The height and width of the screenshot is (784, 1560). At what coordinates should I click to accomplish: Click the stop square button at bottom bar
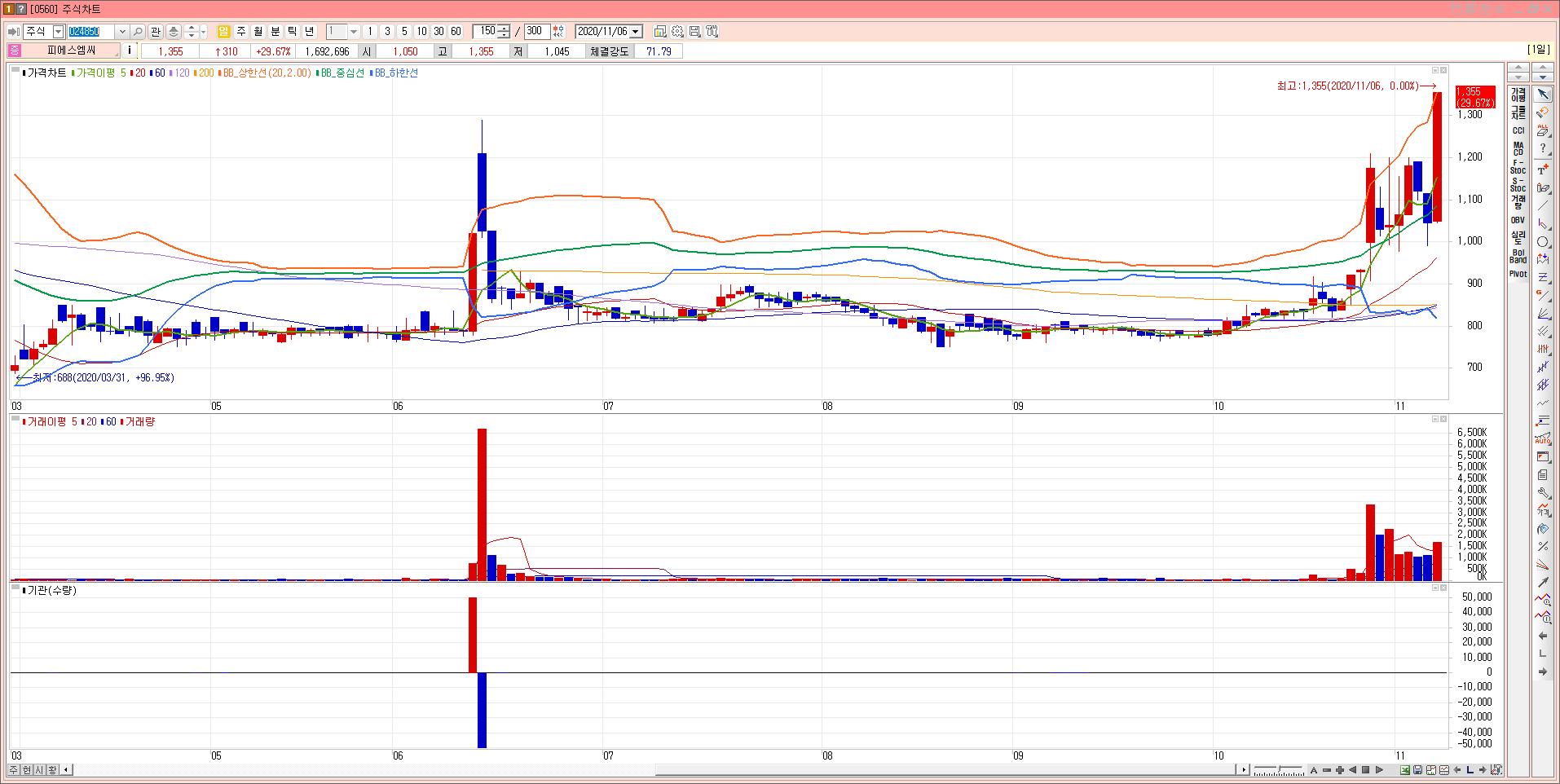(1365, 769)
